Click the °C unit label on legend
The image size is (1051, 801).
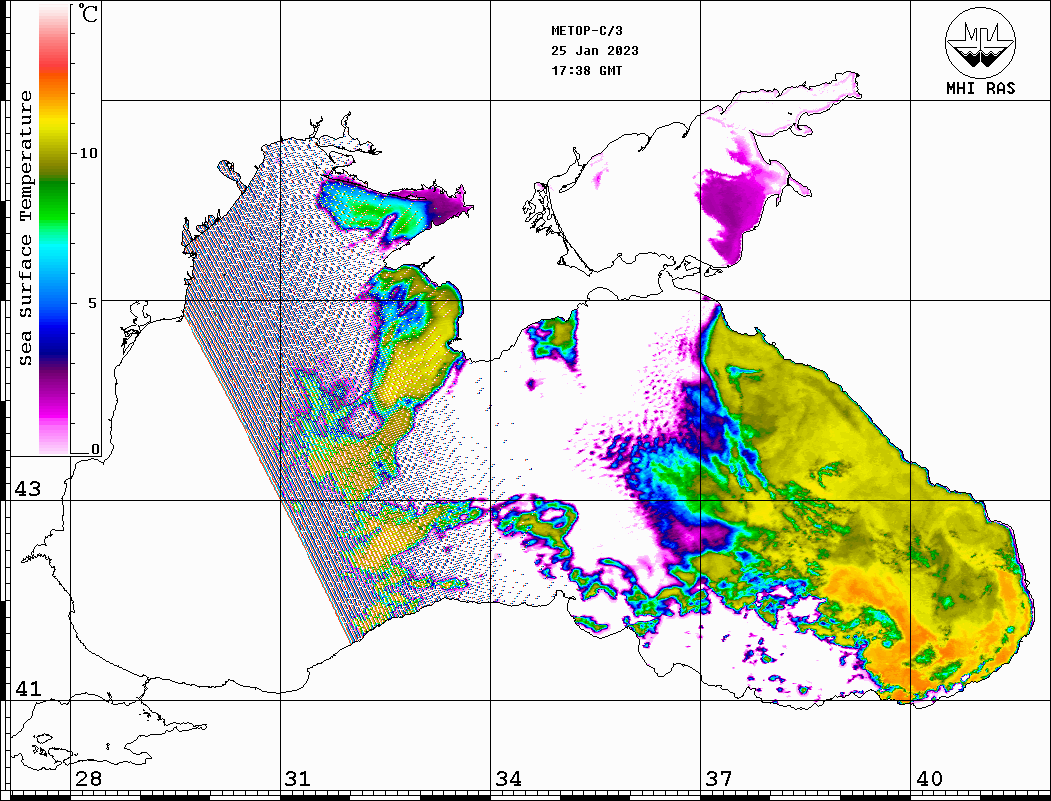tap(87, 13)
